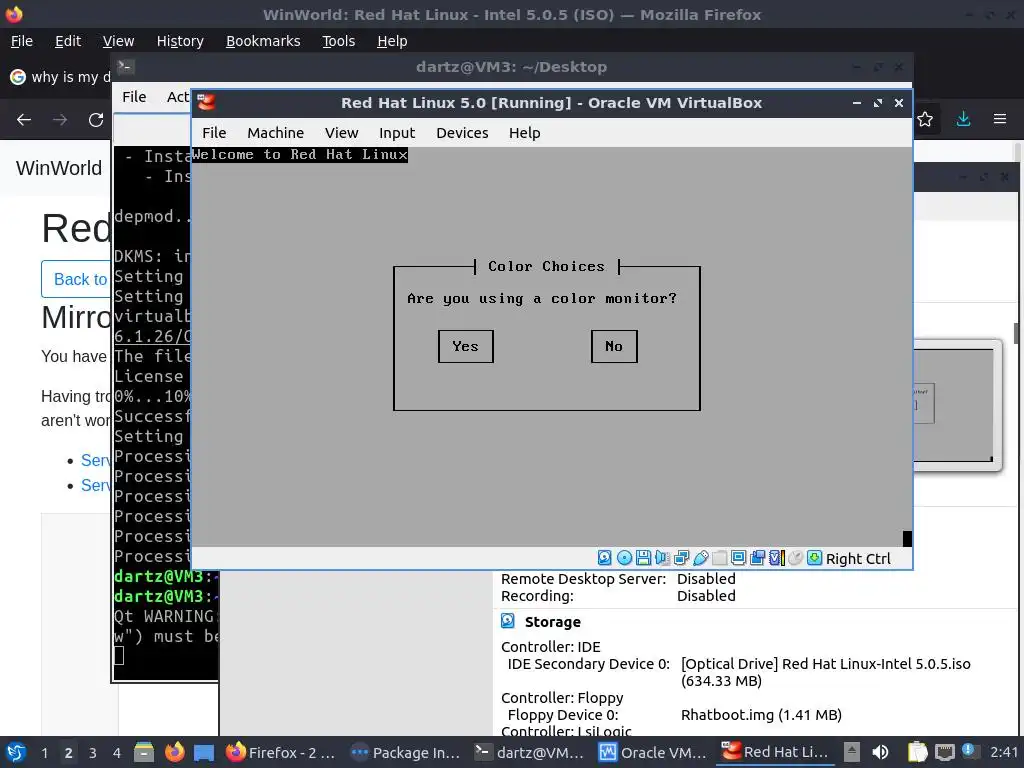Open the start menu from the taskbar
The height and width of the screenshot is (768, 1024).
tap(16, 752)
